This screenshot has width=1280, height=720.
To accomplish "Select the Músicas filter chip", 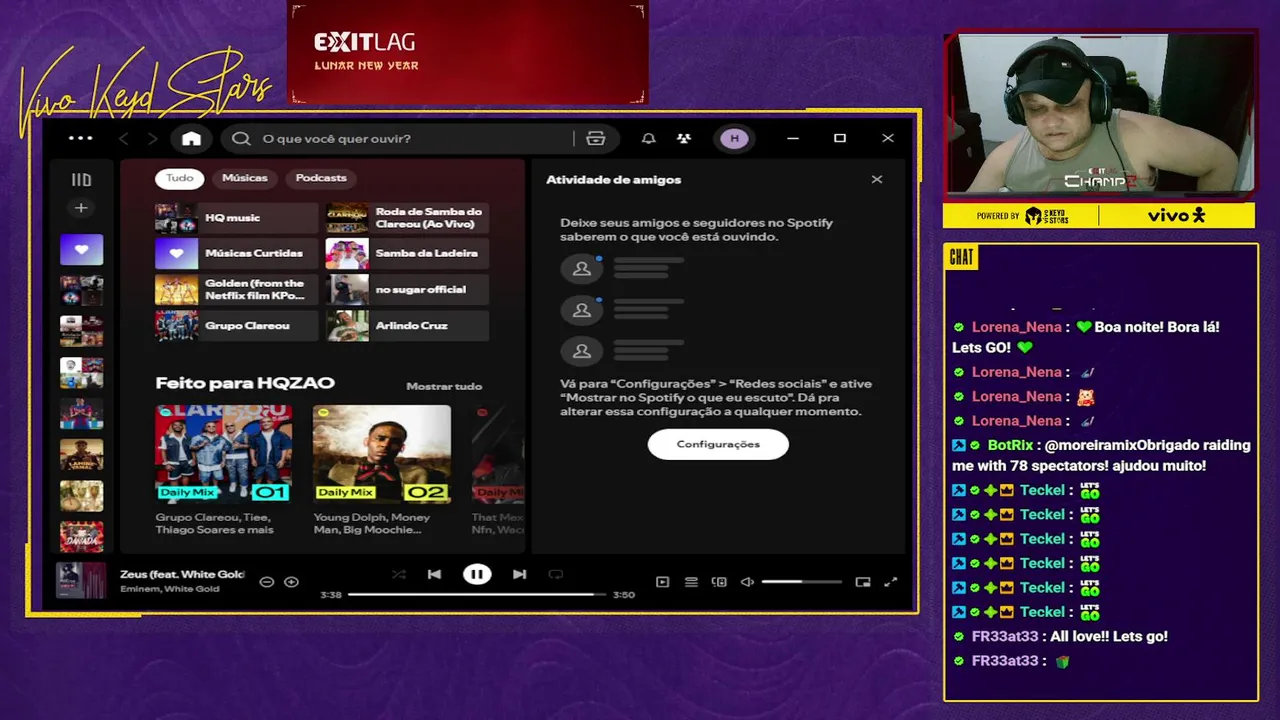I will 245,178.
